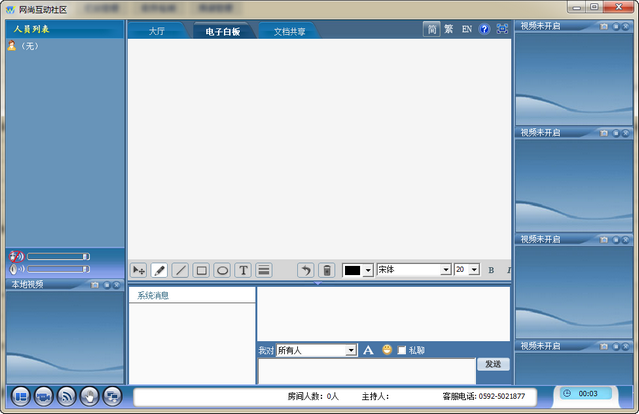Viewport: 639px width, 414px height.
Task: Clear whiteboard with trash icon
Action: tap(326, 270)
